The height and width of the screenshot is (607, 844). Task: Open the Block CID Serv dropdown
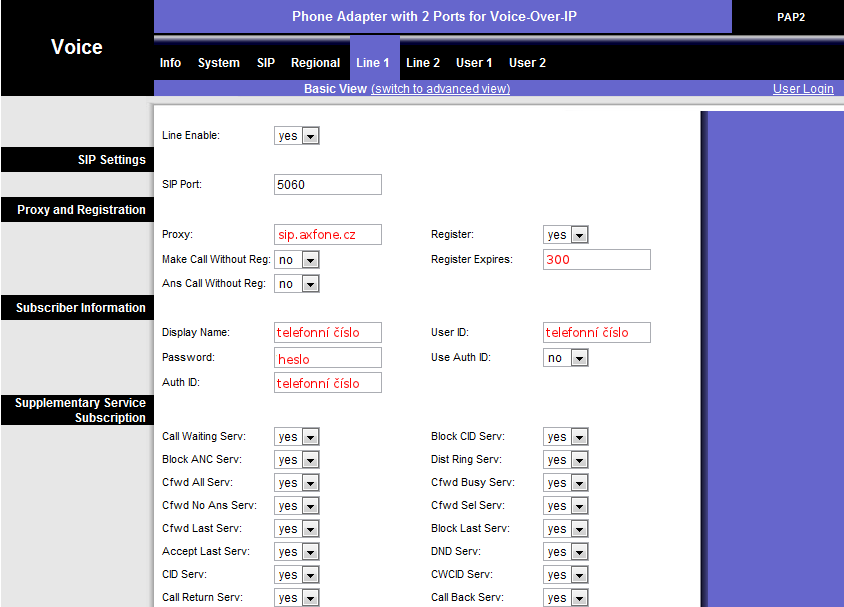[x=566, y=437]
